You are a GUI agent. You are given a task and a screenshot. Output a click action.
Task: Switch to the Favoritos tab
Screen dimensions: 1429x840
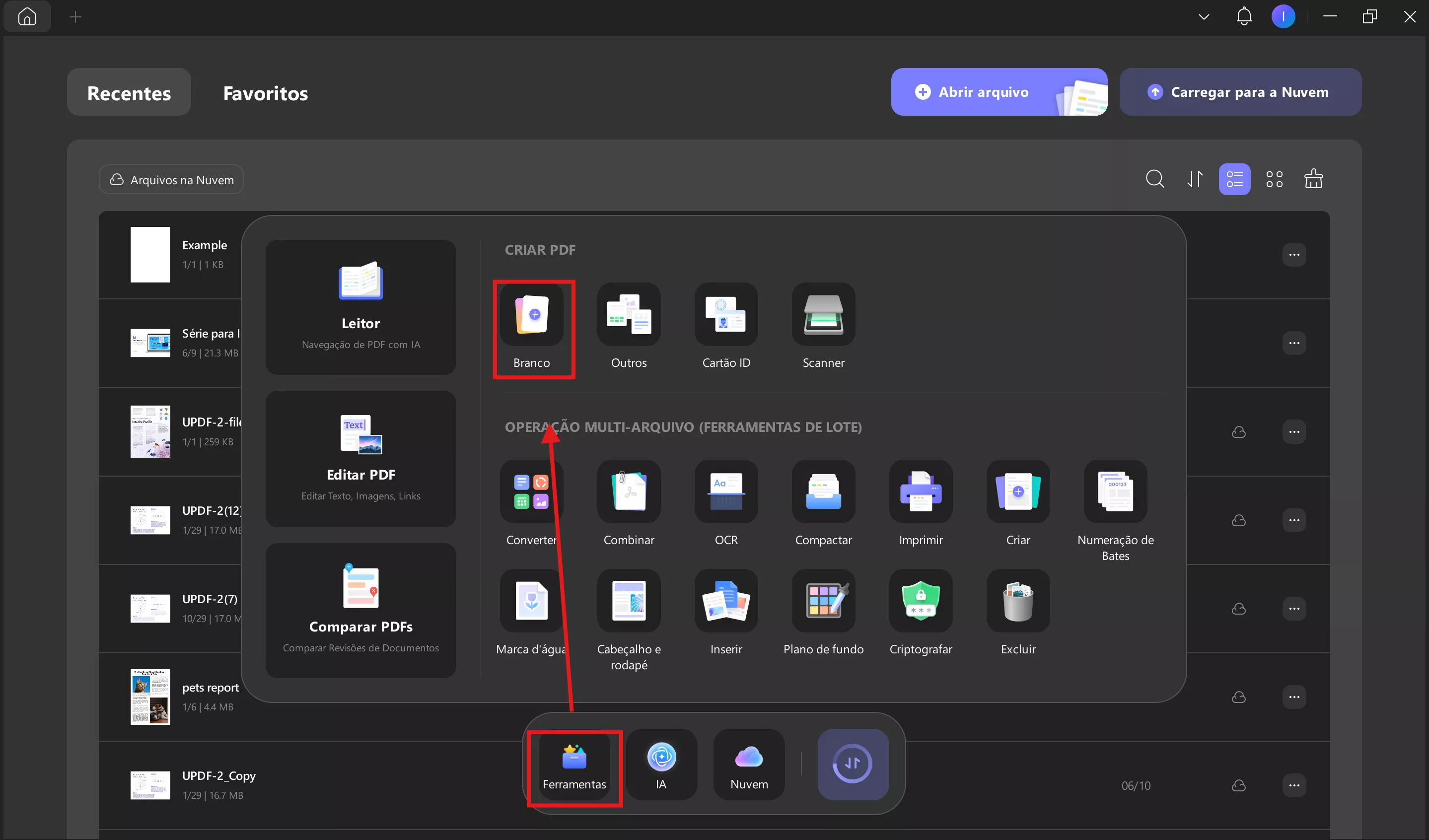pyautogui.click(x=265, y=93)
